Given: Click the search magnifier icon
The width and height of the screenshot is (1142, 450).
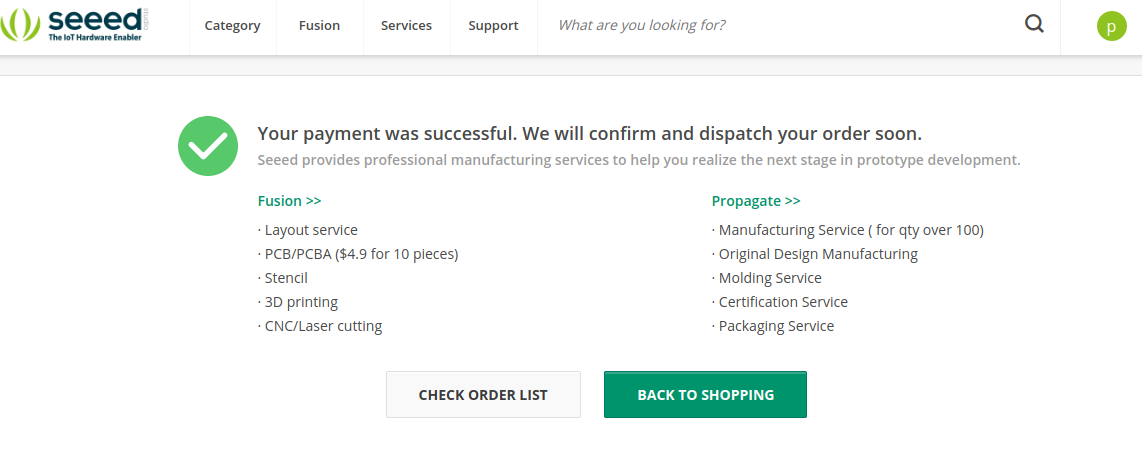Looking at the screenshot, I should pos(1034,24).
